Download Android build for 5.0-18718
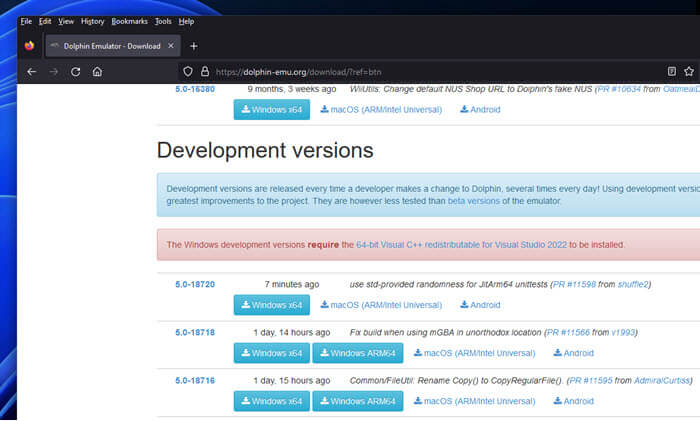 [573, 353]
